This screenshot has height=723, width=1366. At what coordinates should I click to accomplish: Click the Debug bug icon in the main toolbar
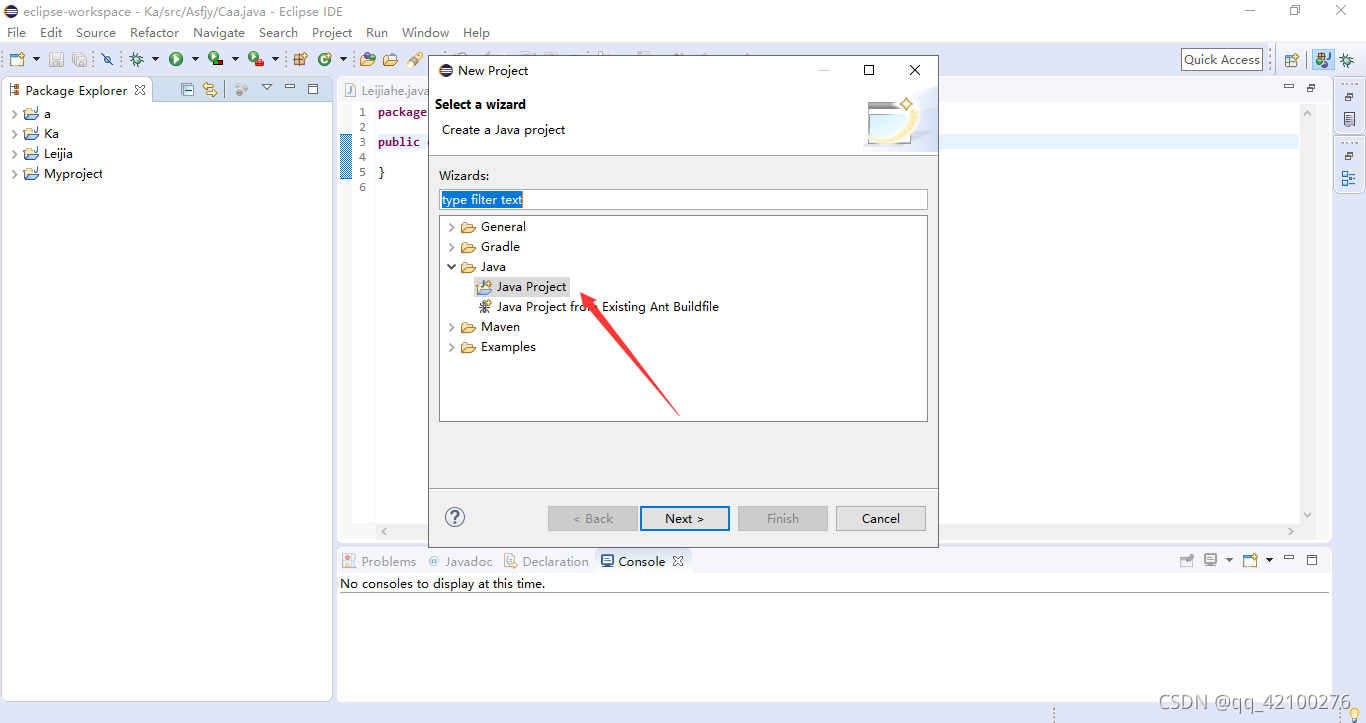click(x=137, y=60)
